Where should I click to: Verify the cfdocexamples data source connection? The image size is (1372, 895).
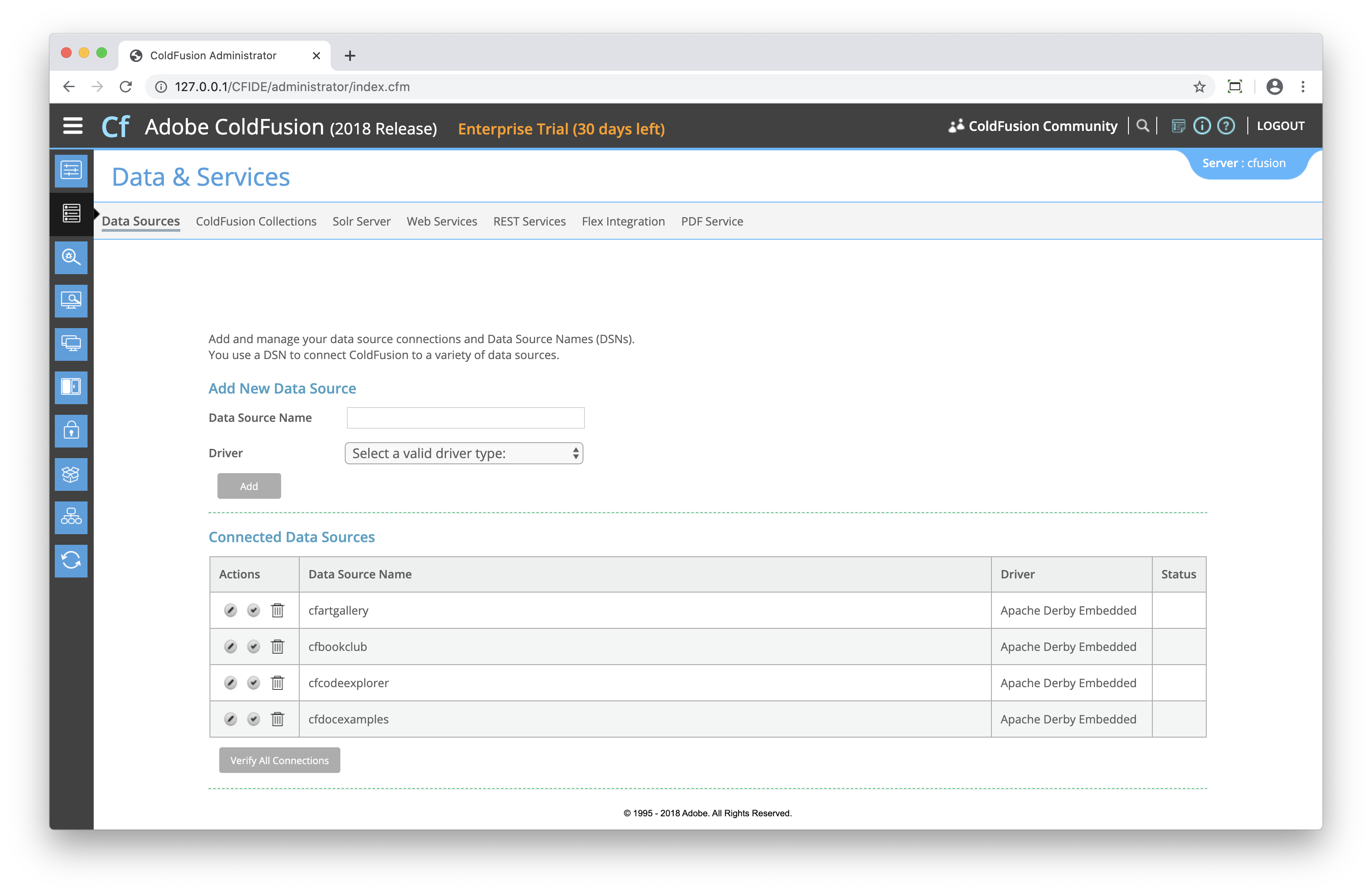click(254, 719)
